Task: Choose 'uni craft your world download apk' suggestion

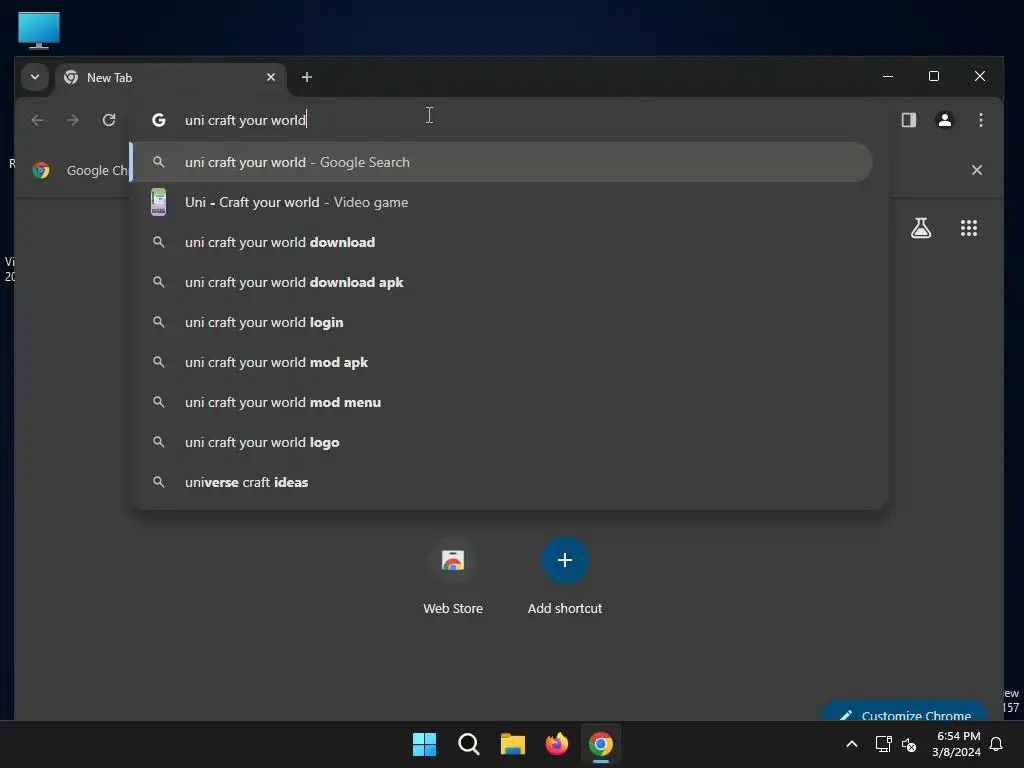Action: tap(502, 282)
